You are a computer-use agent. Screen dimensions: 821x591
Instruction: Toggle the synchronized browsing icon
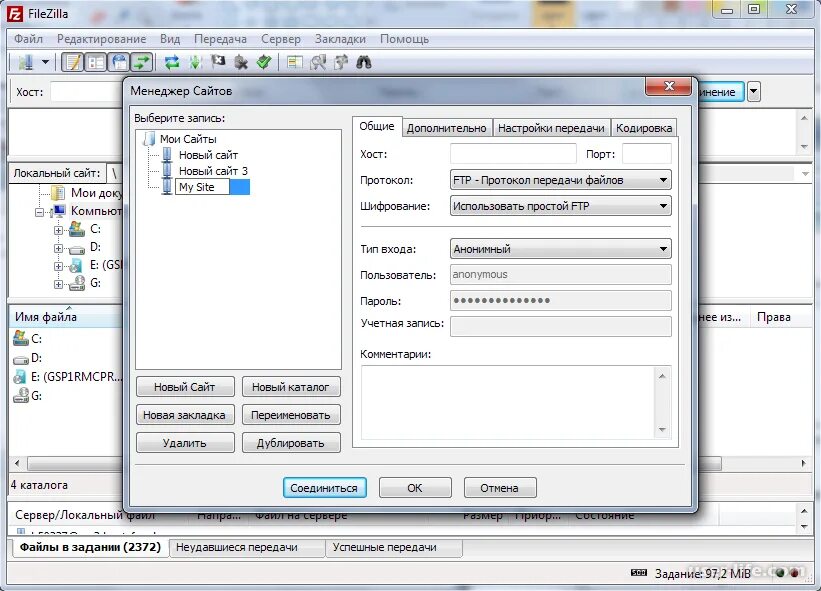click(x=341, y=62)
